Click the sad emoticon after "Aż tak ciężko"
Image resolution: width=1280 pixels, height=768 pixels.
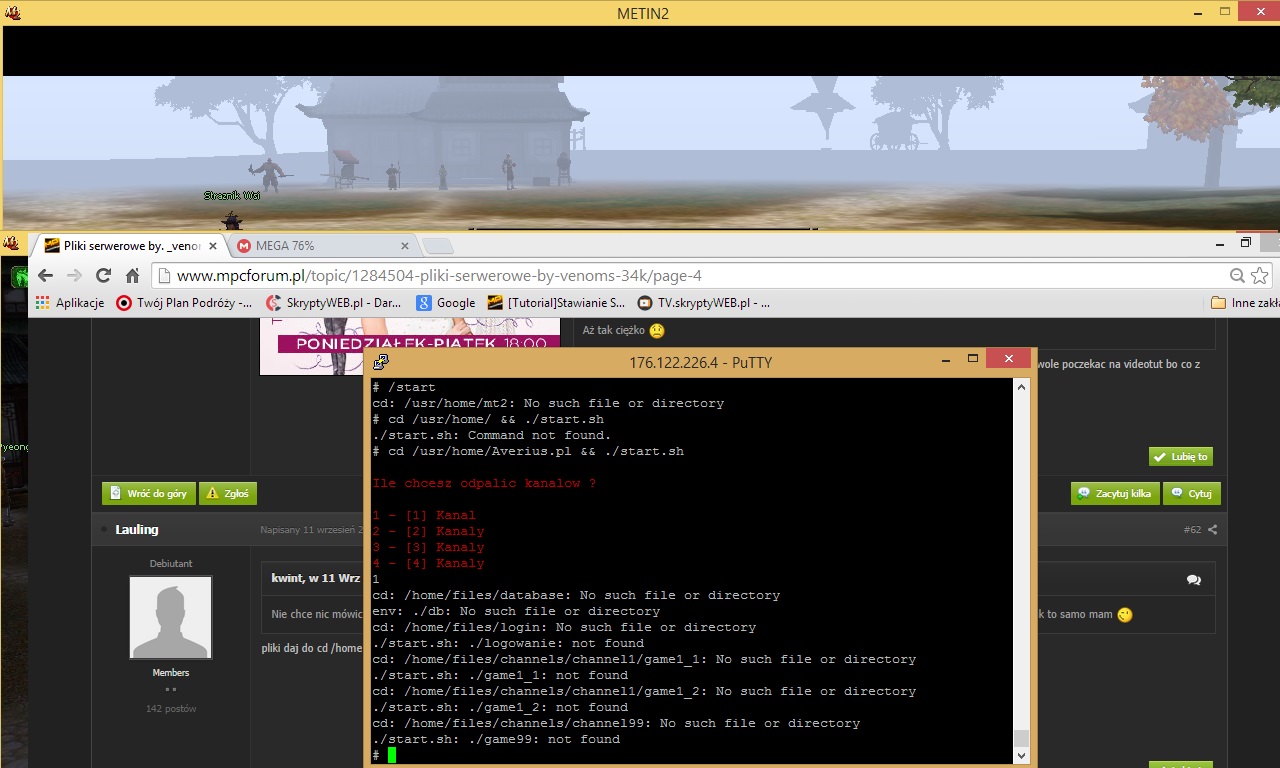tap(657, 330)
